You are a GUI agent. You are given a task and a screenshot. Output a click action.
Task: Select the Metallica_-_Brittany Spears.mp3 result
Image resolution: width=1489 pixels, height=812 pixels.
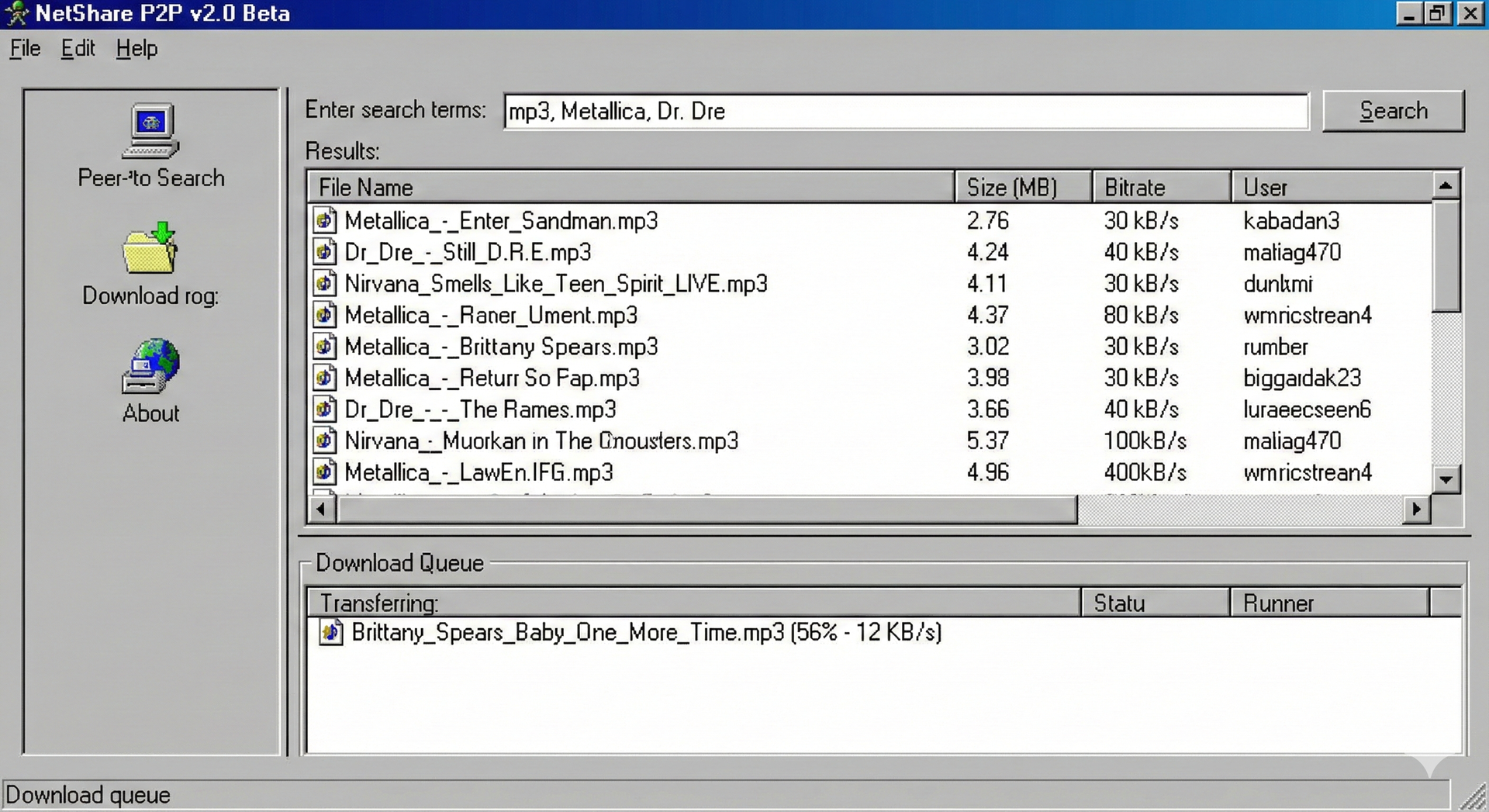coord(869,346)
